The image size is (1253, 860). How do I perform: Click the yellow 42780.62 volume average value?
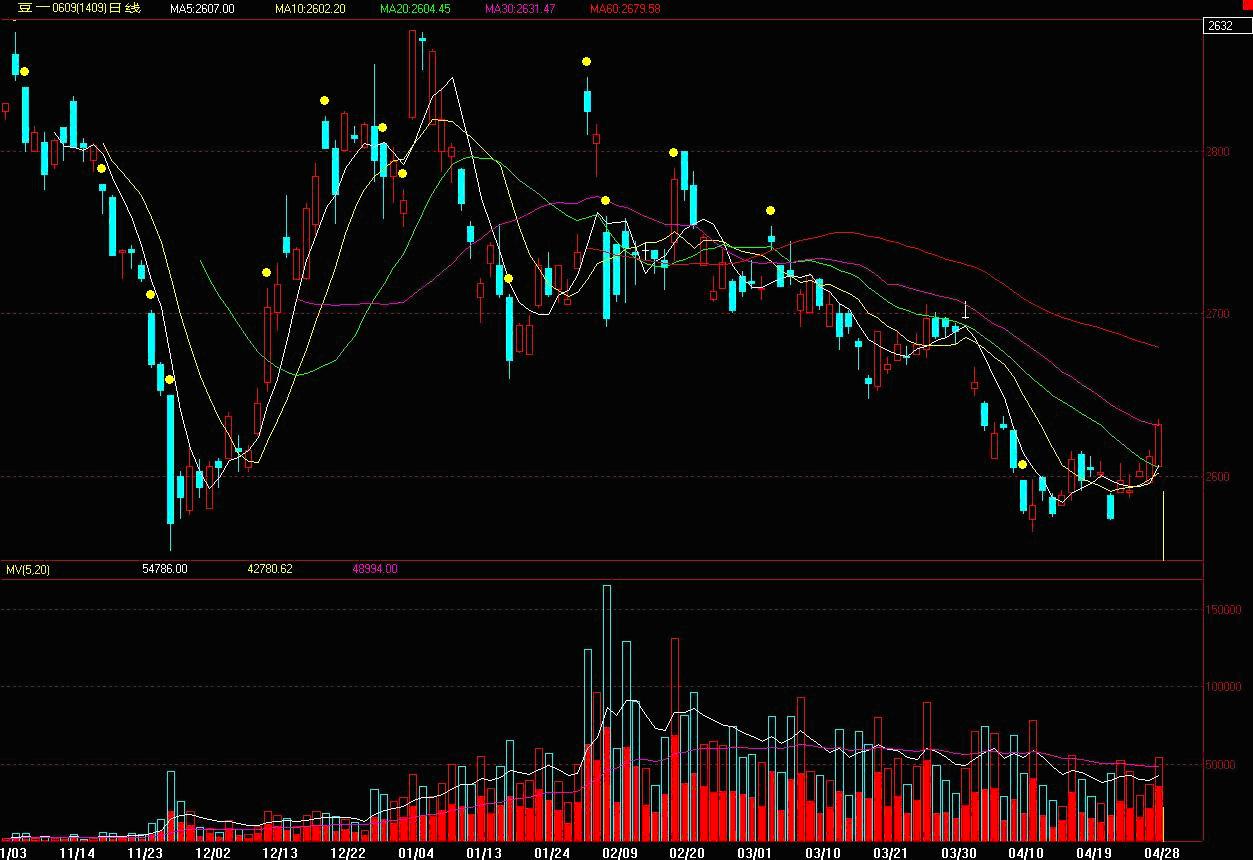coord(270,569)
